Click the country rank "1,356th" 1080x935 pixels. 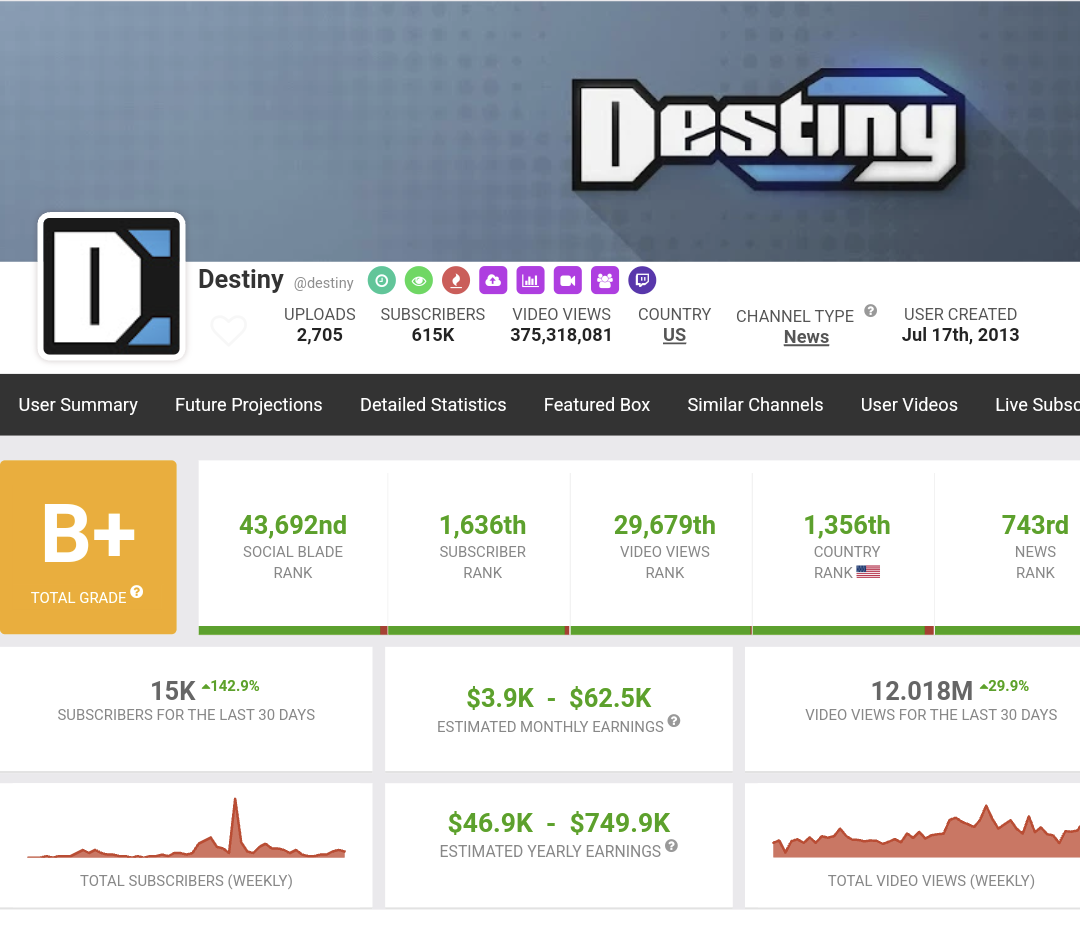847,525
